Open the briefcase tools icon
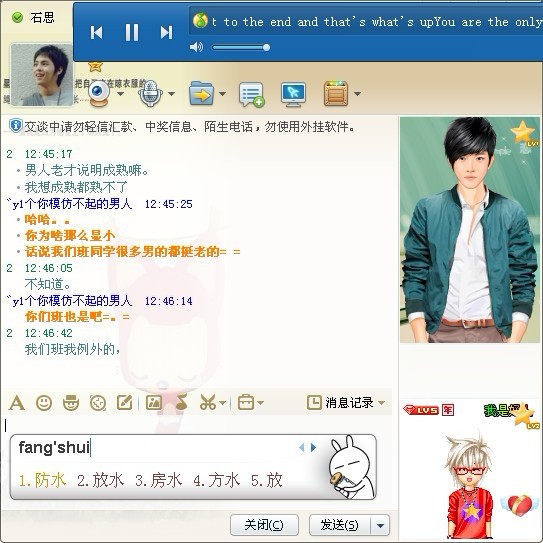This screenshot has height=543, width=543. point(246,403)
